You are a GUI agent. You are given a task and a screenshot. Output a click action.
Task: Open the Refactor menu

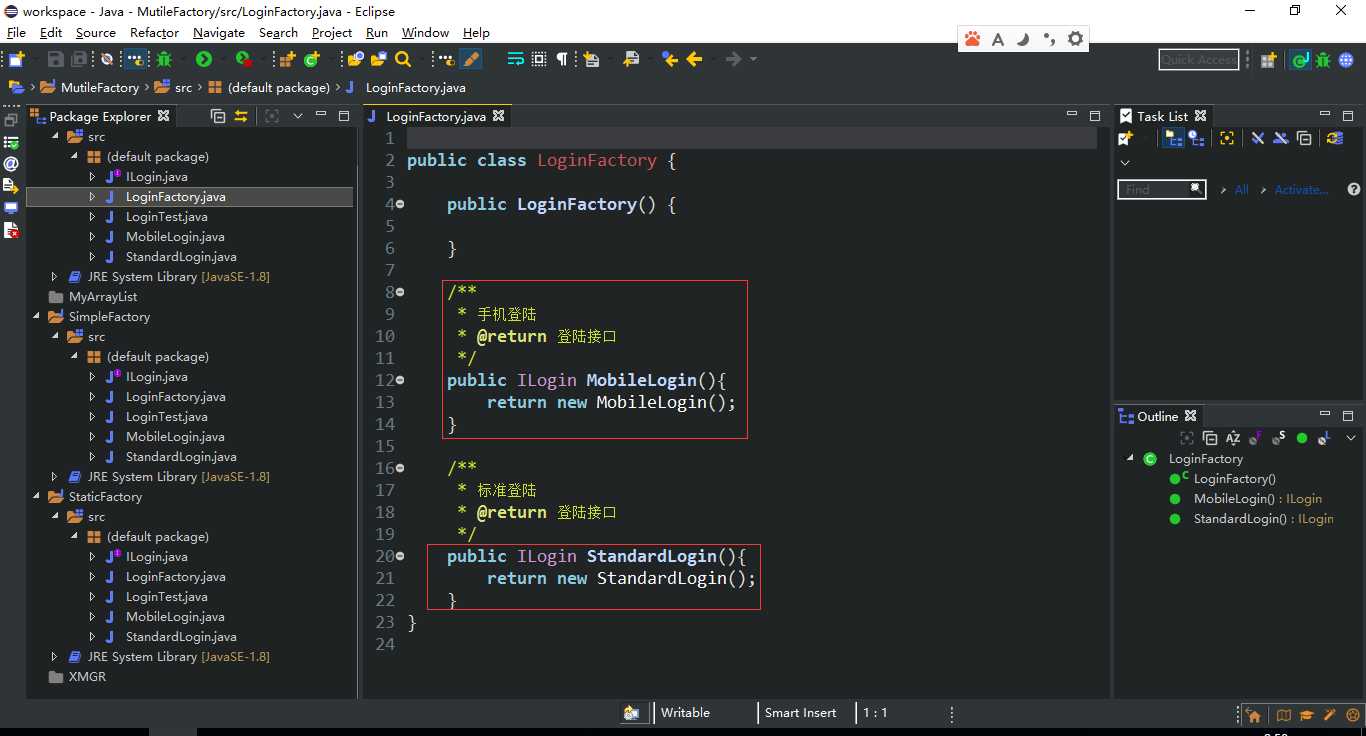point(154,32)
